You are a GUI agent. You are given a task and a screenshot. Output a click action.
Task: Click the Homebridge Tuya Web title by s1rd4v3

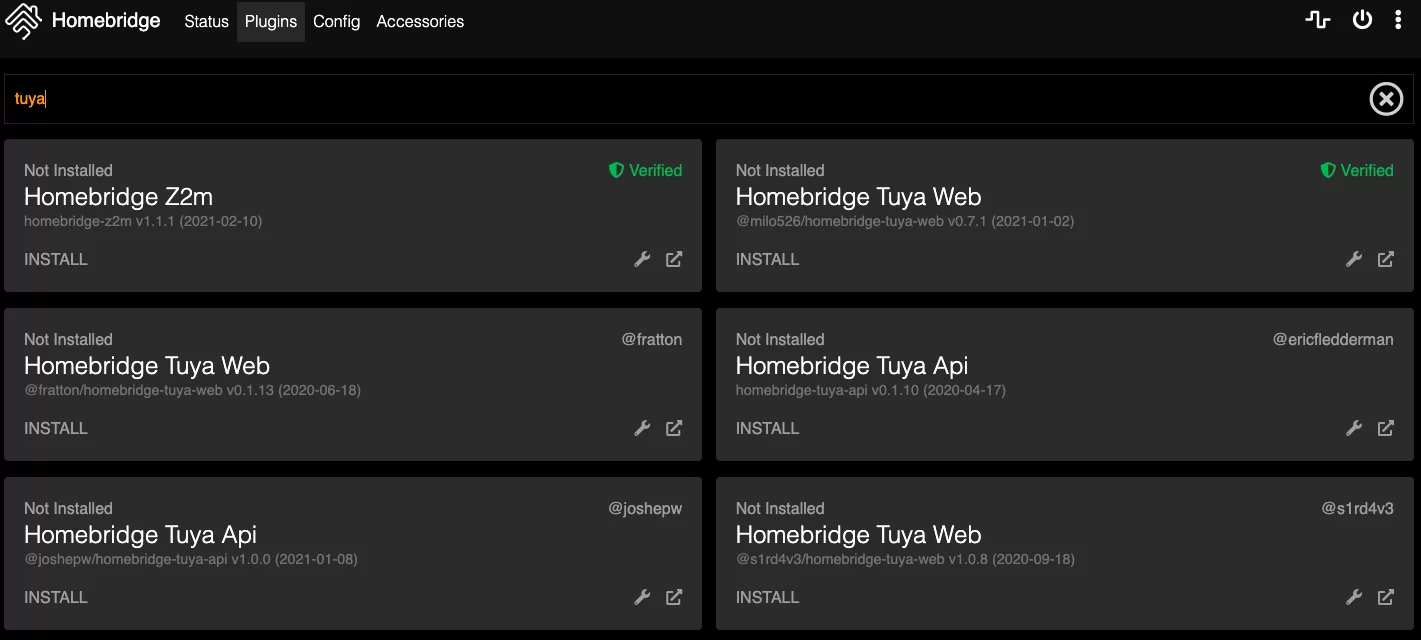coord(858,534)
